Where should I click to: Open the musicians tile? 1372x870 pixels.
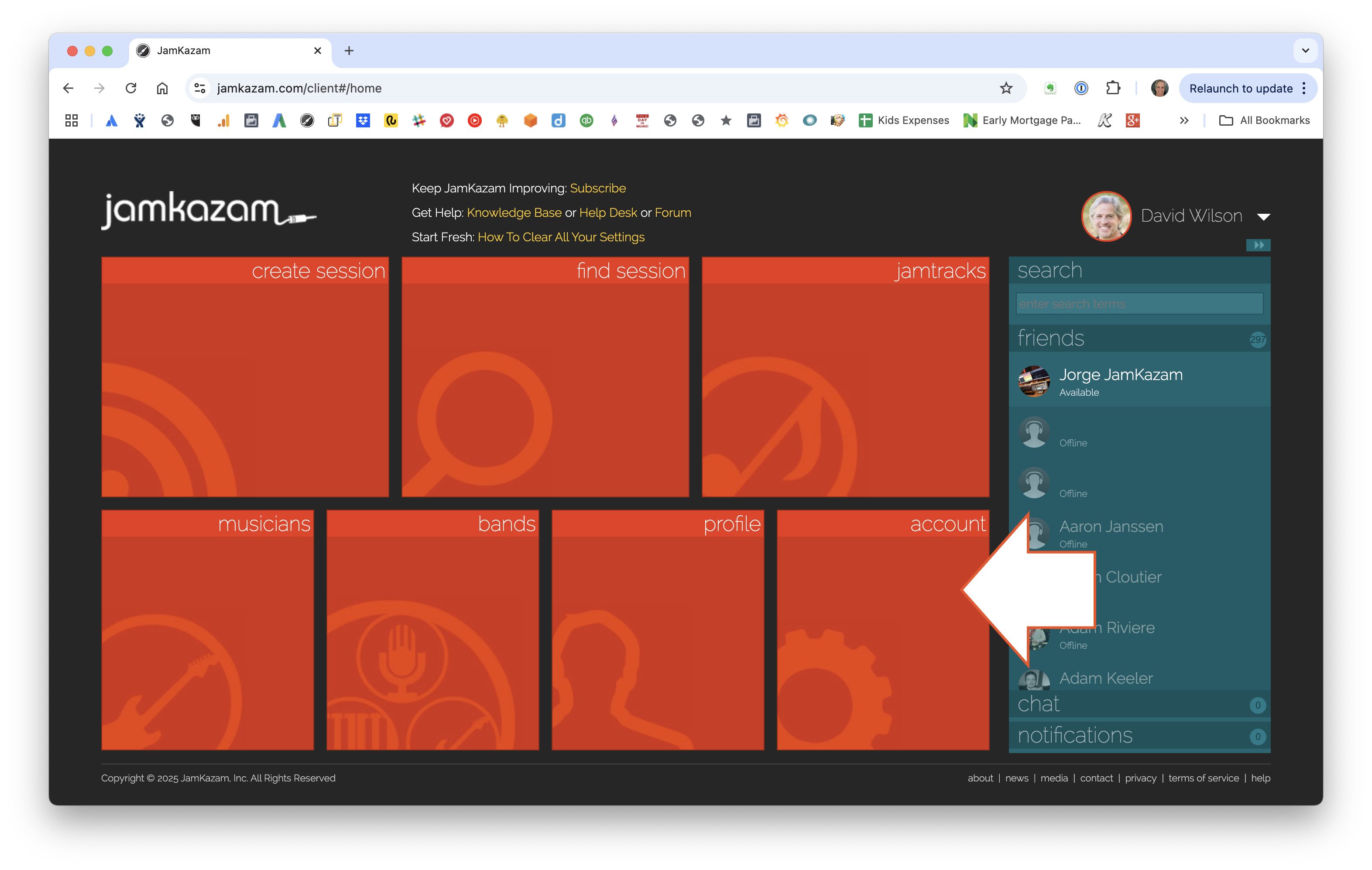(x=207, y=630)
